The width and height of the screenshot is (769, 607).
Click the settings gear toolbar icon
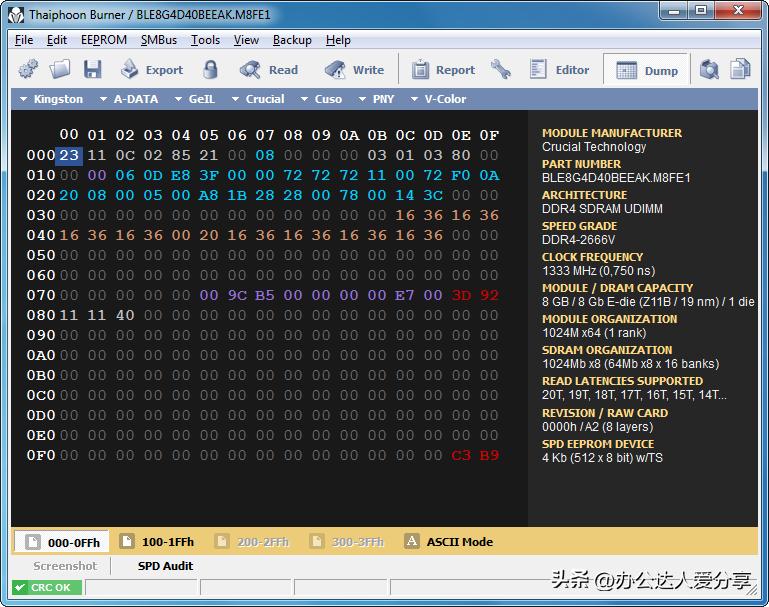point(28,70)
